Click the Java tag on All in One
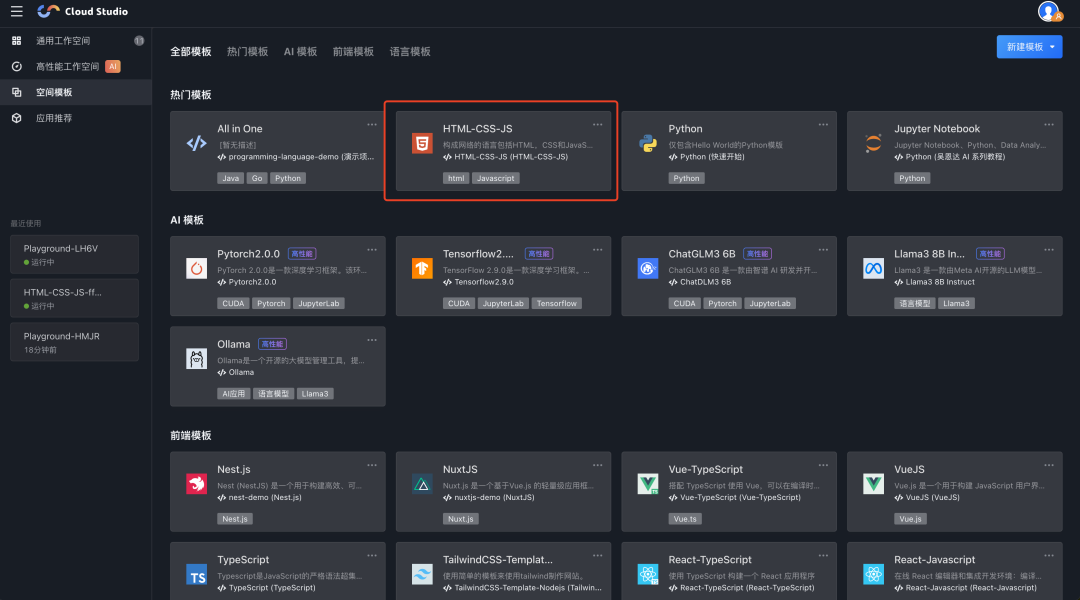The image size is (1080, 600). coord(230,178)
